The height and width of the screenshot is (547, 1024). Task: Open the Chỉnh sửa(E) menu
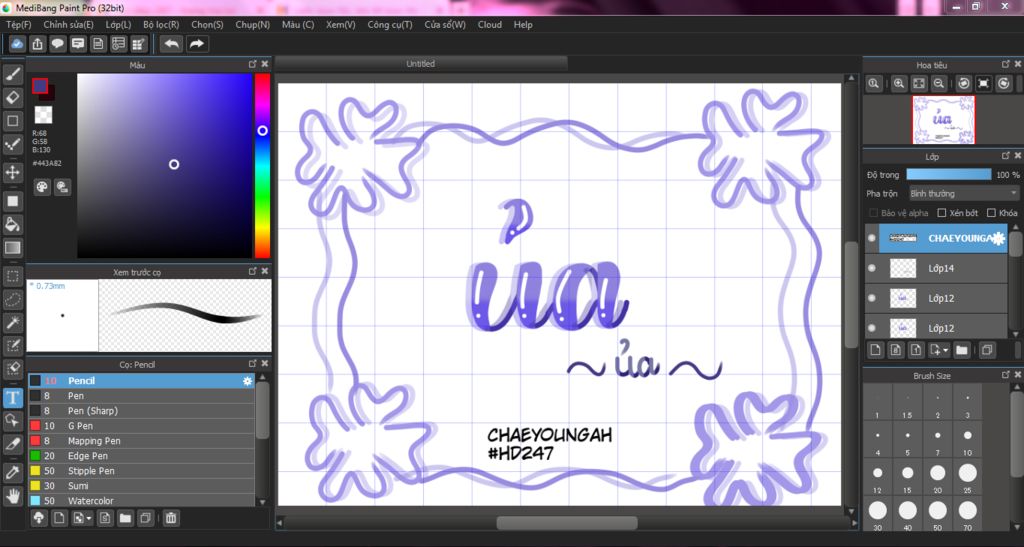68,24
